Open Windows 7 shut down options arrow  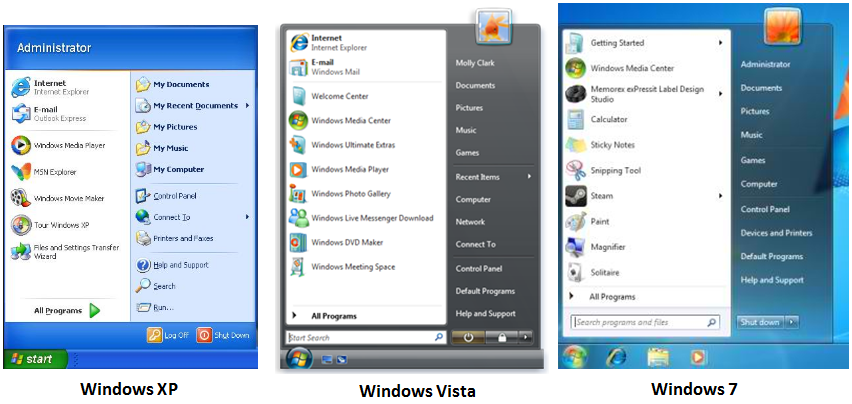(x=792, y=322)
